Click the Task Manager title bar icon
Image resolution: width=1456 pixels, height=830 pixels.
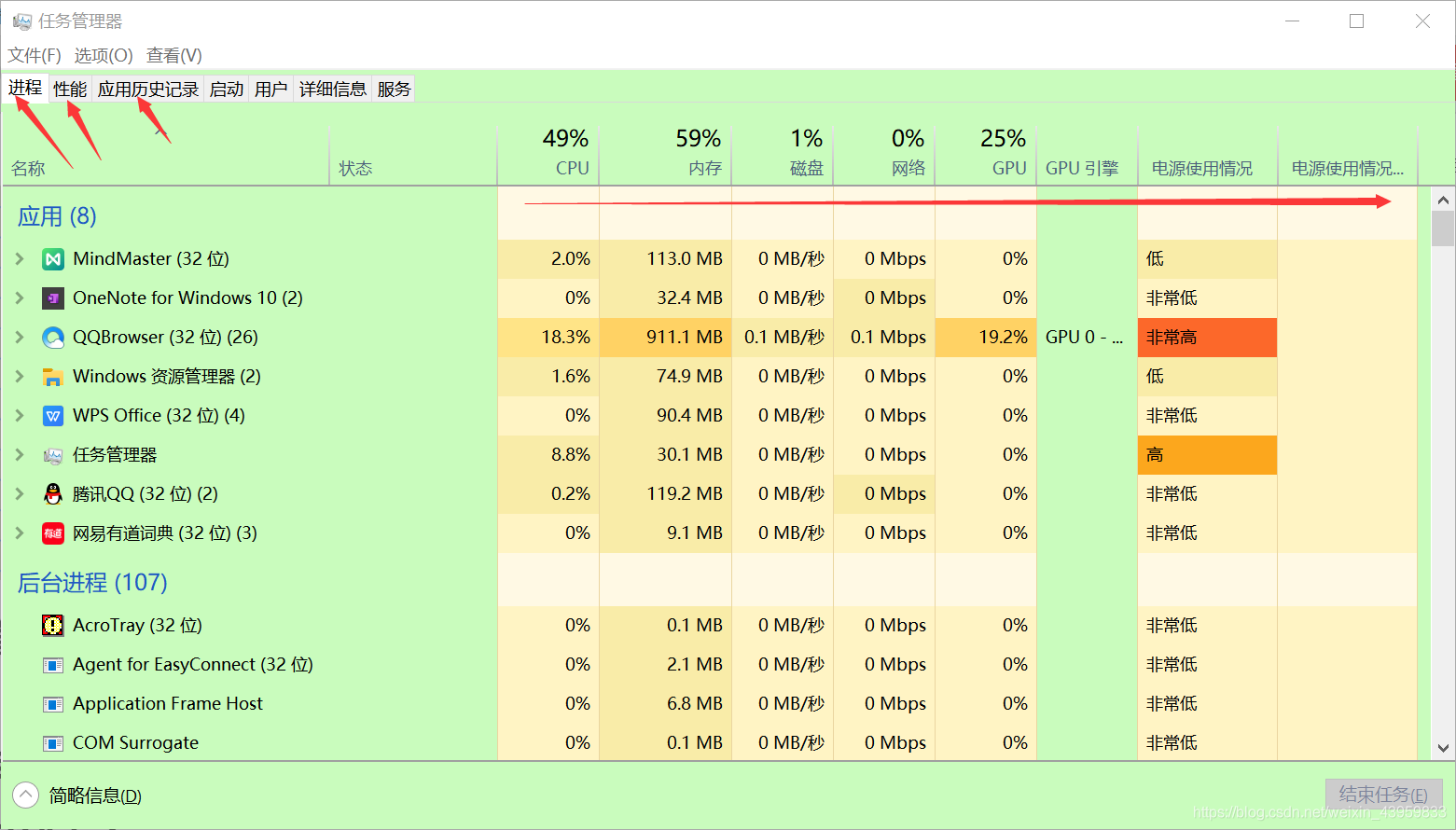point(21,21)
